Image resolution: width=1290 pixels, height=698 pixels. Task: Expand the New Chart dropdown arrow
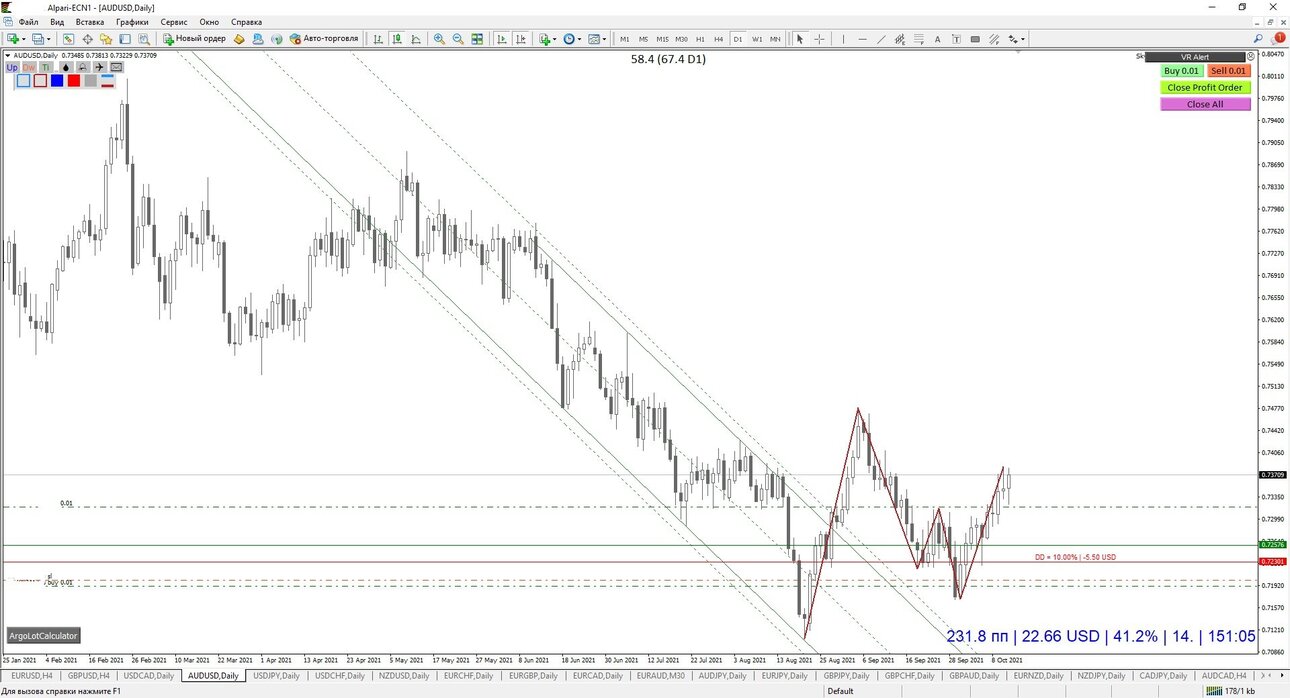point(24,39)
